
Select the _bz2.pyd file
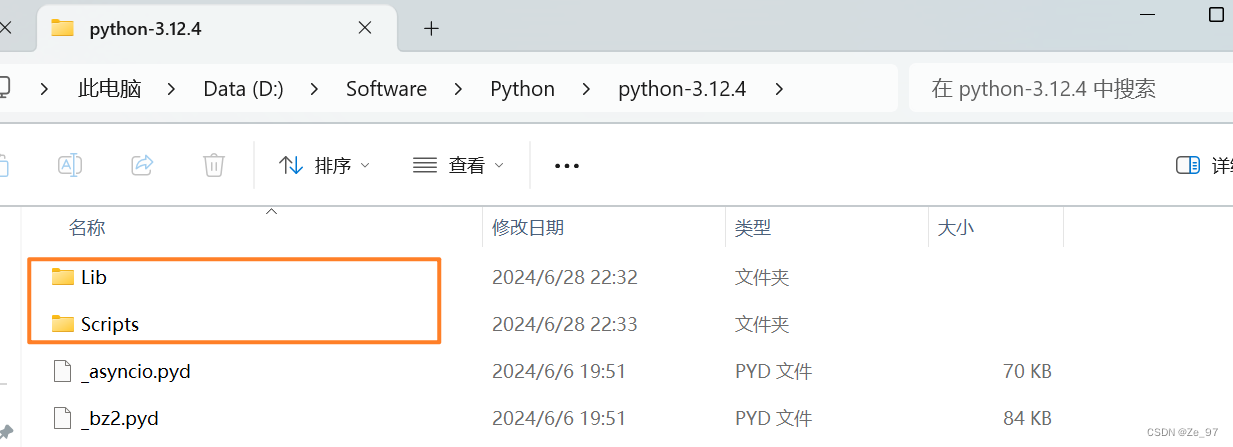(x=120, y=419)
